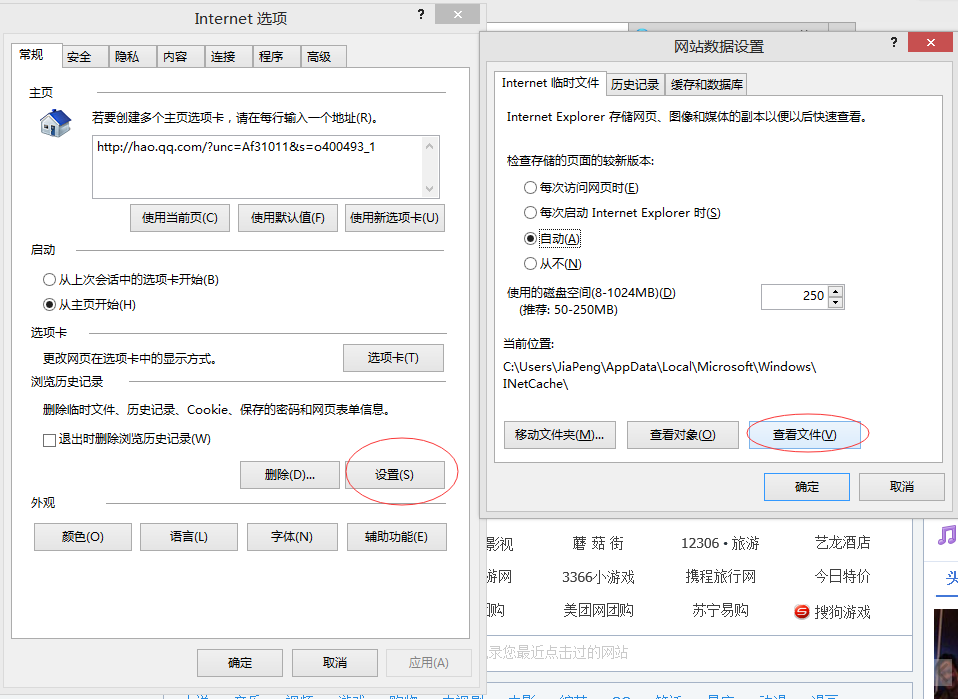Click the 删除(D)... button
This screenshot has height=699, width=958.
pyautogui.click(x=290, y=475)
